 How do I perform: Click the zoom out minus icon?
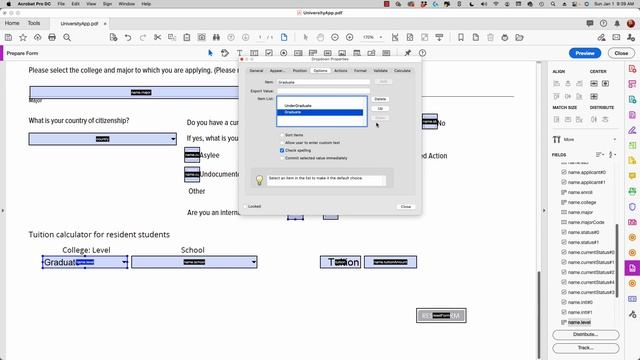335,38
